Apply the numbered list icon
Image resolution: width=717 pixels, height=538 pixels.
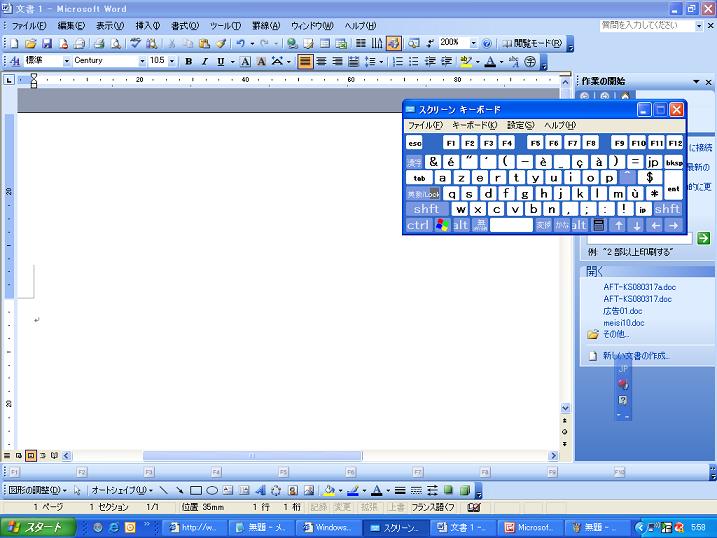(x=398, y=61)
